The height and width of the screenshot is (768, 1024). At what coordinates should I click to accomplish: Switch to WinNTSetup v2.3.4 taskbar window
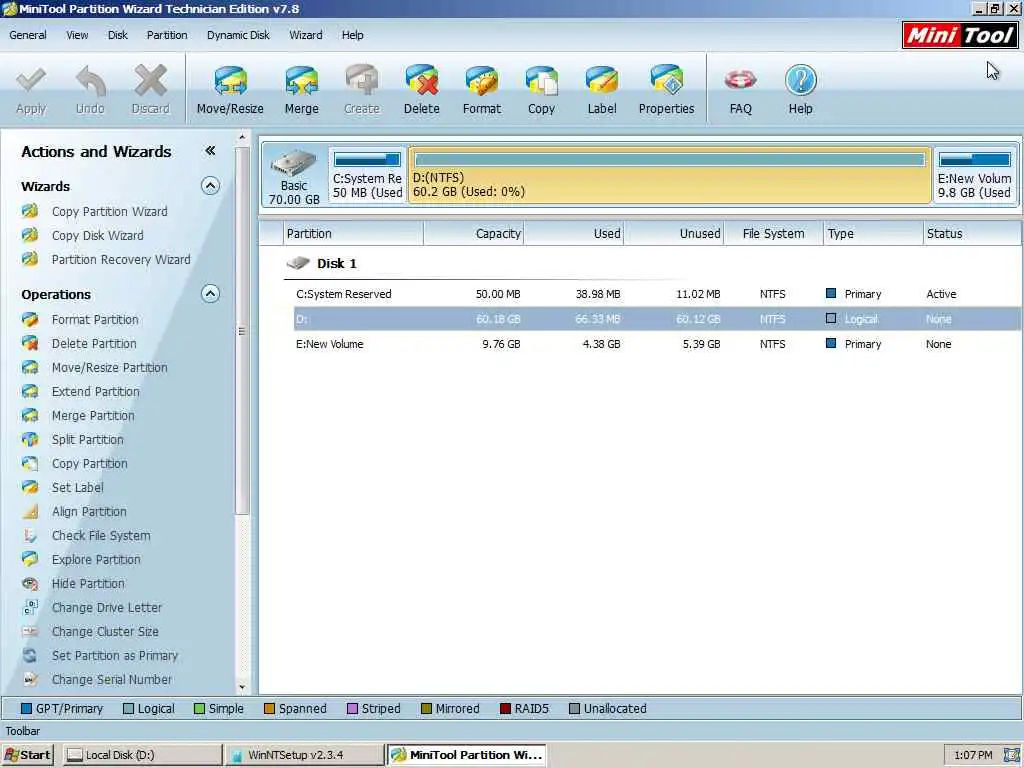click(305, 755)
